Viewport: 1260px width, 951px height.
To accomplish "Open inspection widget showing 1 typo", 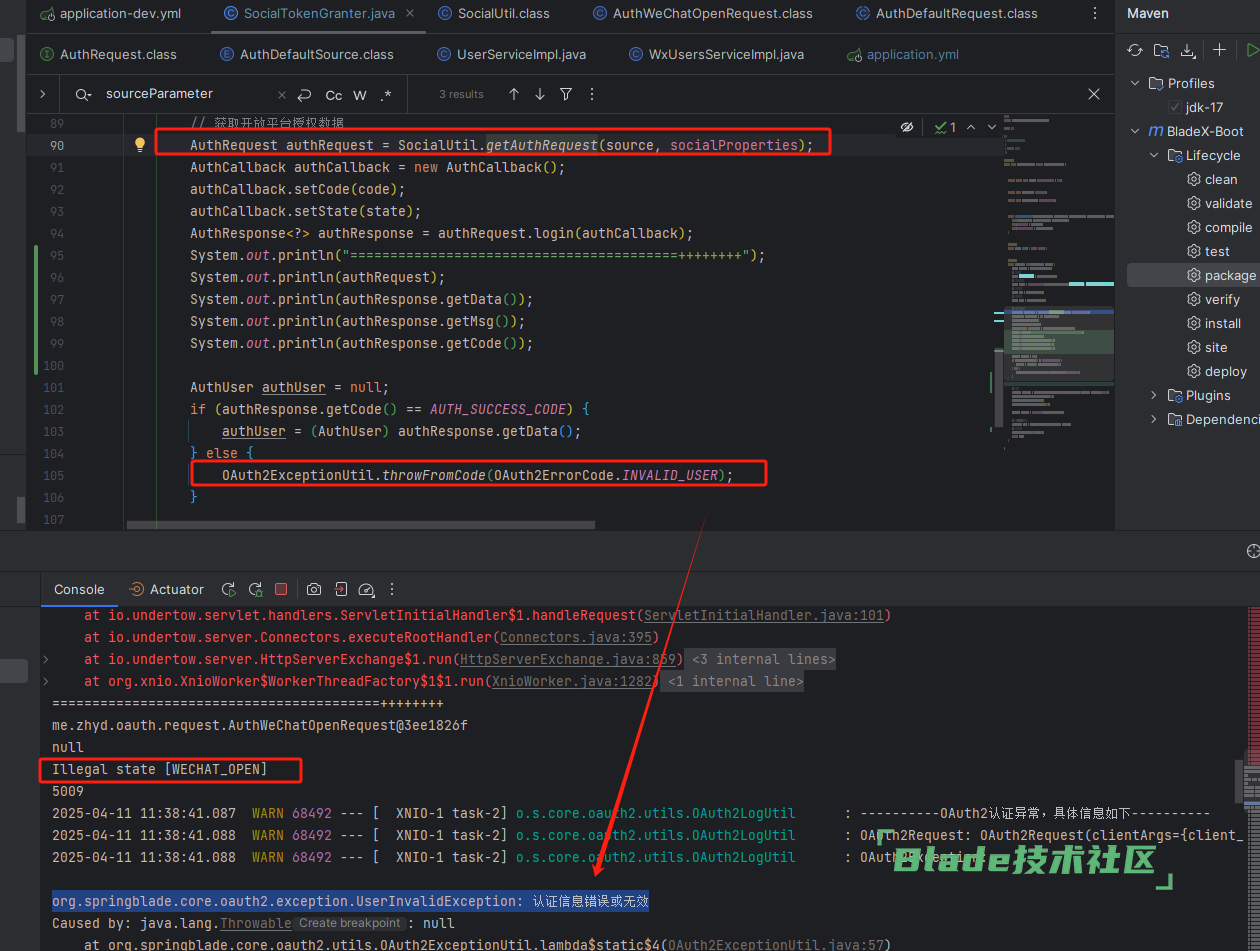I will (x=946, y=127).
